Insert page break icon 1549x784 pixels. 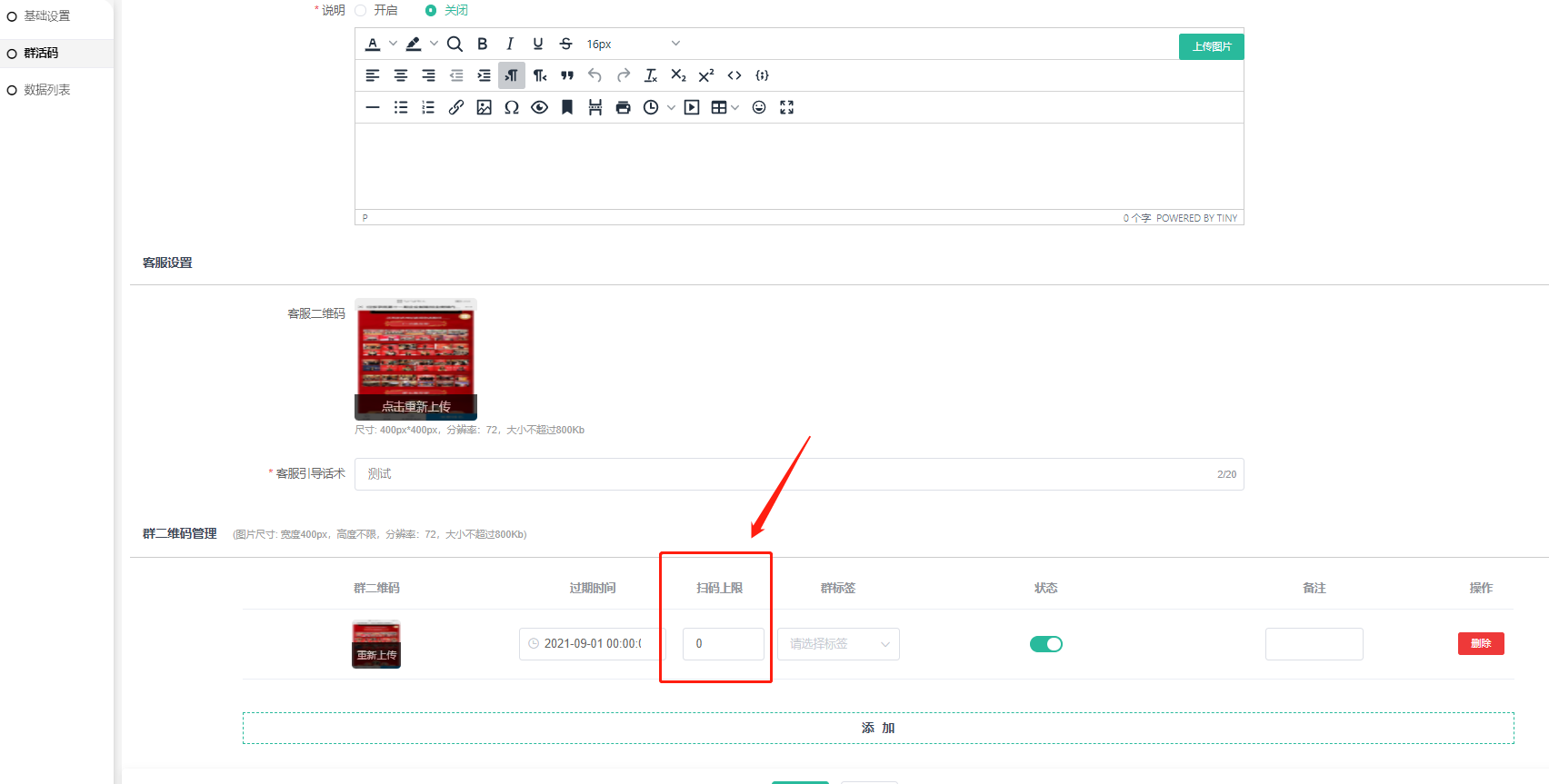tap(595, 107)
